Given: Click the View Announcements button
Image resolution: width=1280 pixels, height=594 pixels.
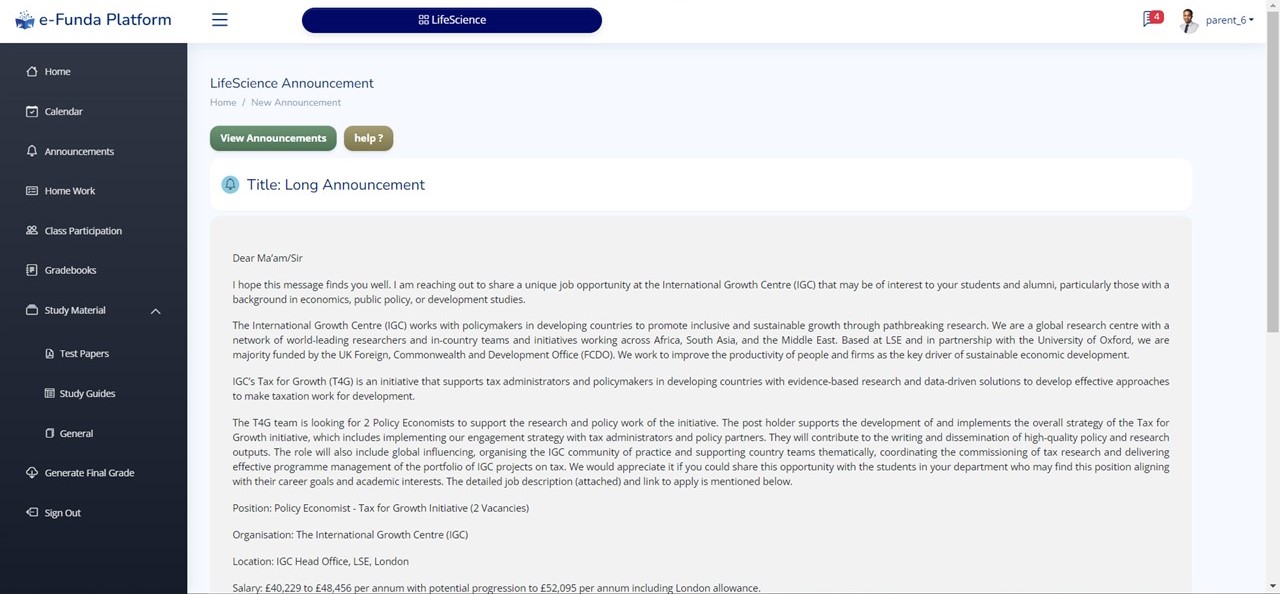Looking at the screenshot, I should [273, 138].
